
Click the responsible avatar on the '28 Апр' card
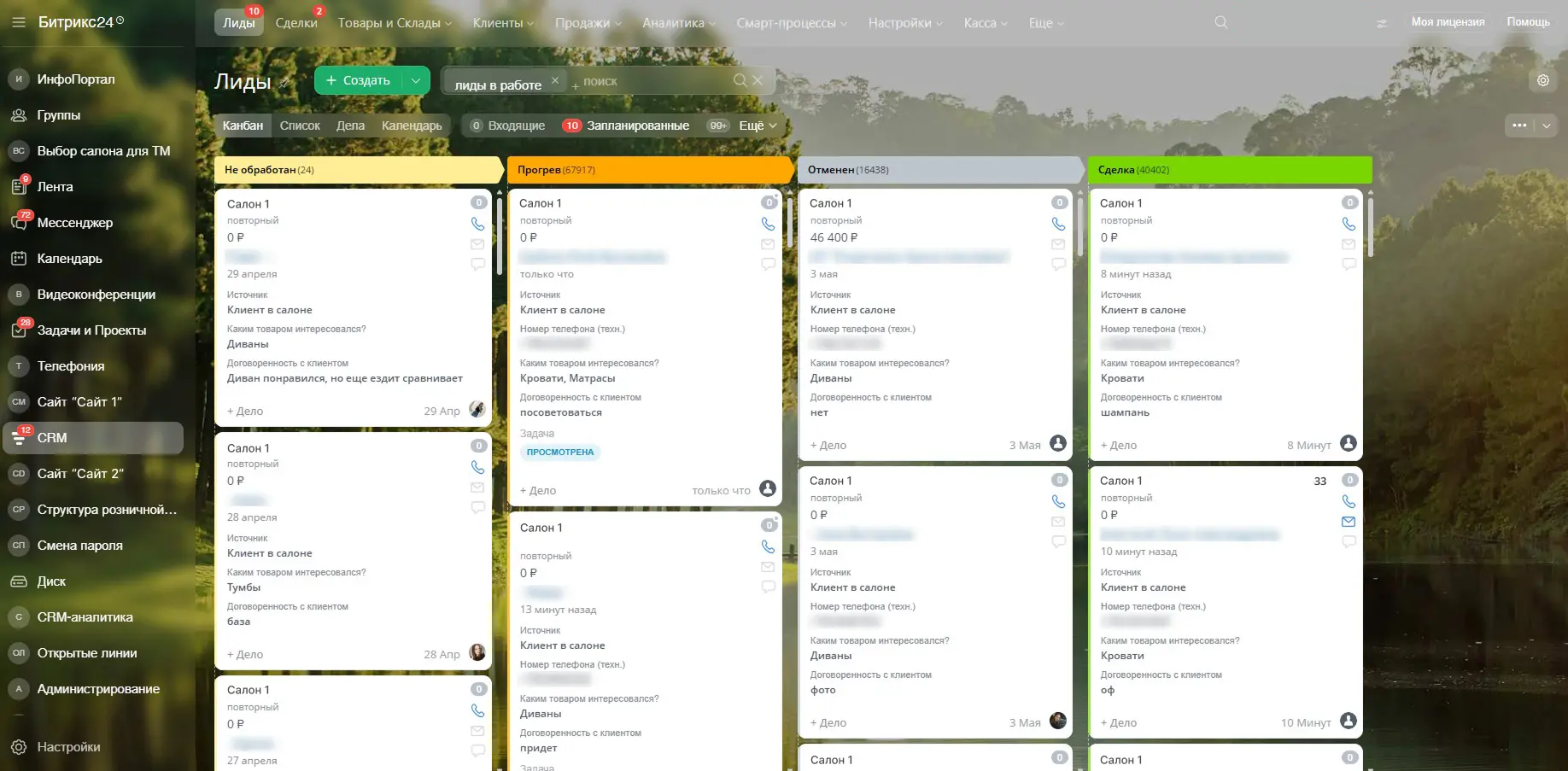[x=477, y=653]
